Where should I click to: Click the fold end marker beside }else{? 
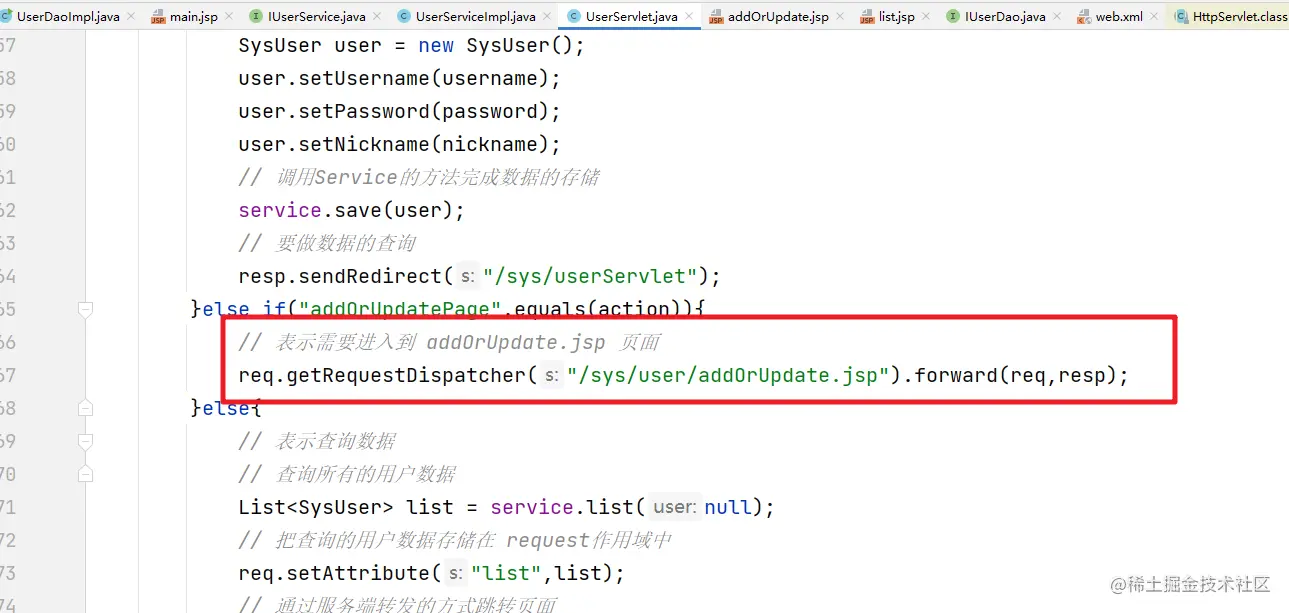pyautogui.click(x=85, y=408)
